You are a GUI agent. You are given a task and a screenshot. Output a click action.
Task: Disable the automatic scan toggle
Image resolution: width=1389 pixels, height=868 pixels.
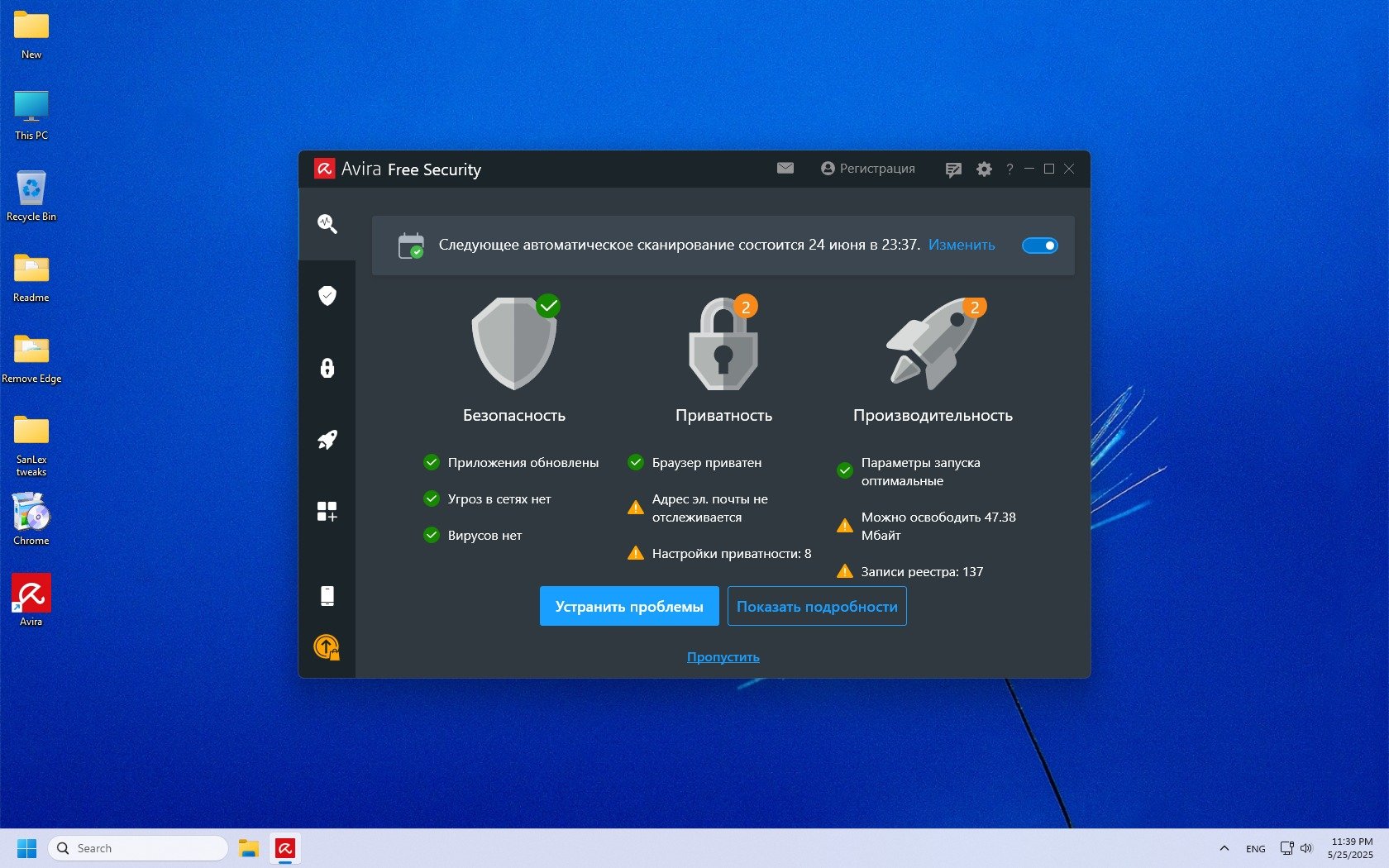pyautogui.click(x=1039, y=246)
